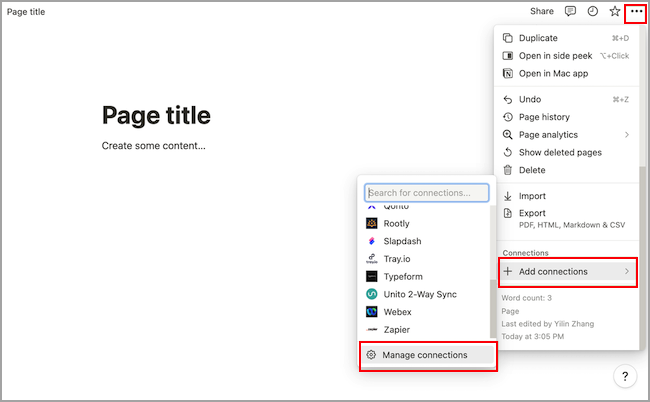Open Manage connections
The width and height of the screenshot is (650, 402).
point(427,355)
